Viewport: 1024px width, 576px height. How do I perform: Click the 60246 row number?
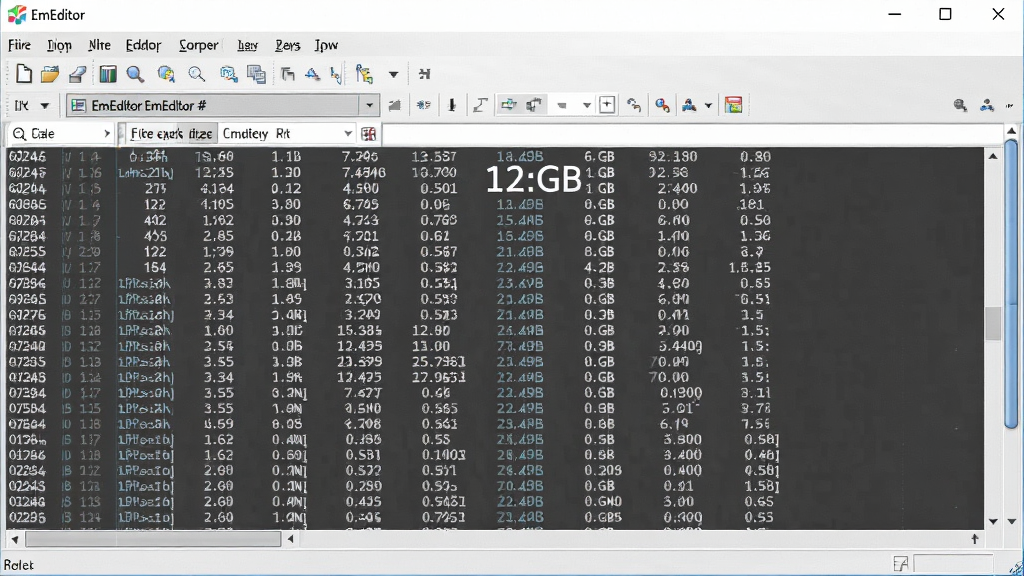pos(27,157)
